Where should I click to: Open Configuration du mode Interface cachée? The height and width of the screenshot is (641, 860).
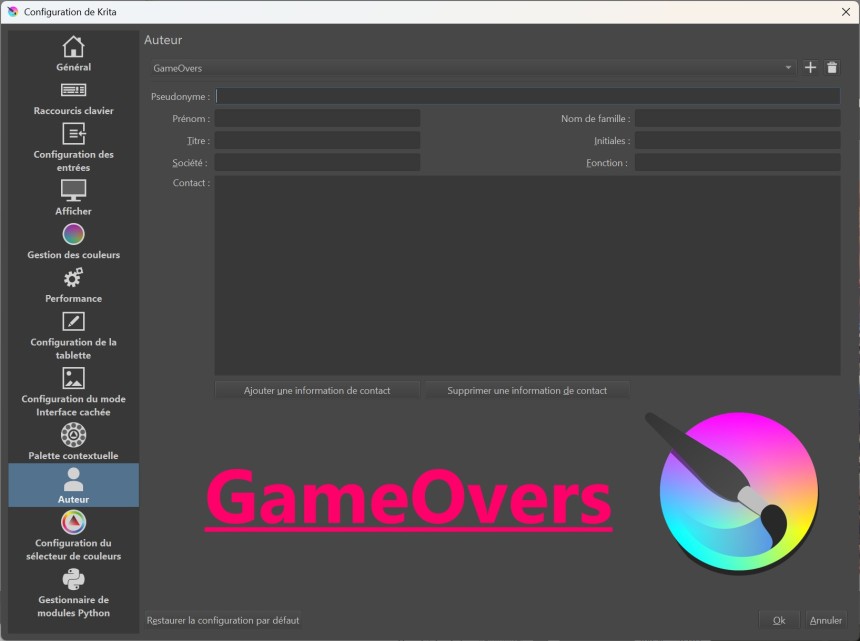73,392
